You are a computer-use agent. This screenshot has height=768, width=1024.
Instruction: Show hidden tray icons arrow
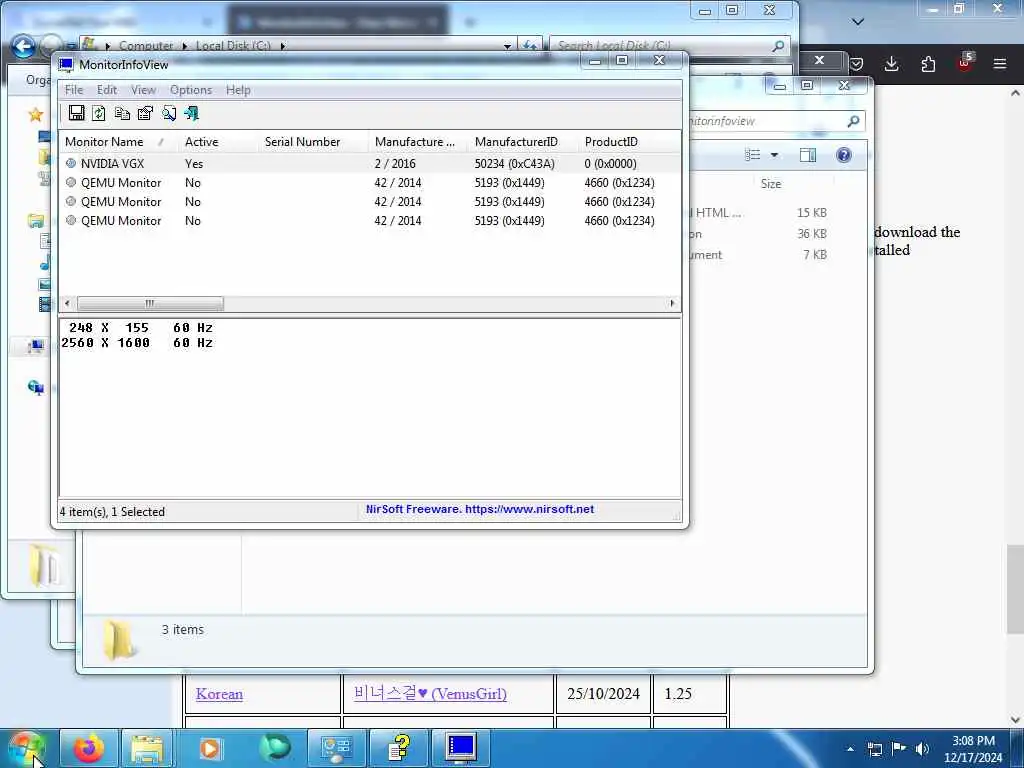point(850,749)
